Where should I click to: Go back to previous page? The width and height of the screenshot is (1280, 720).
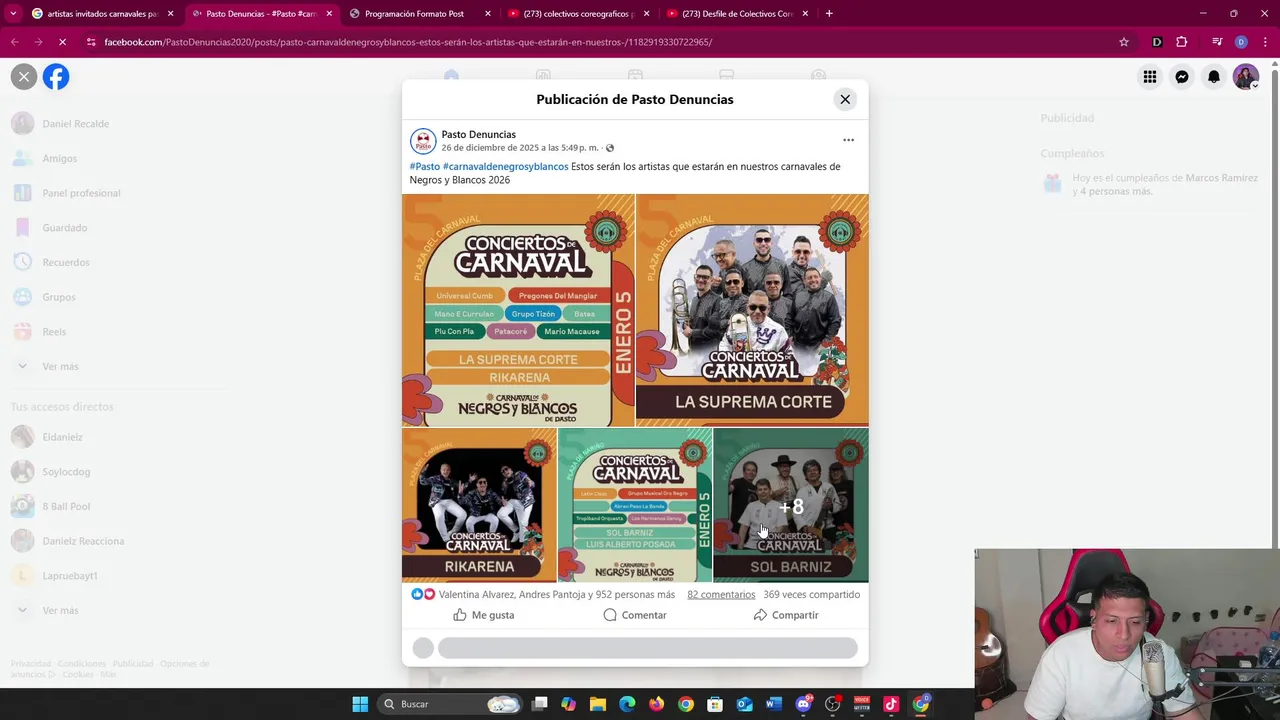(x=14, y=42)
